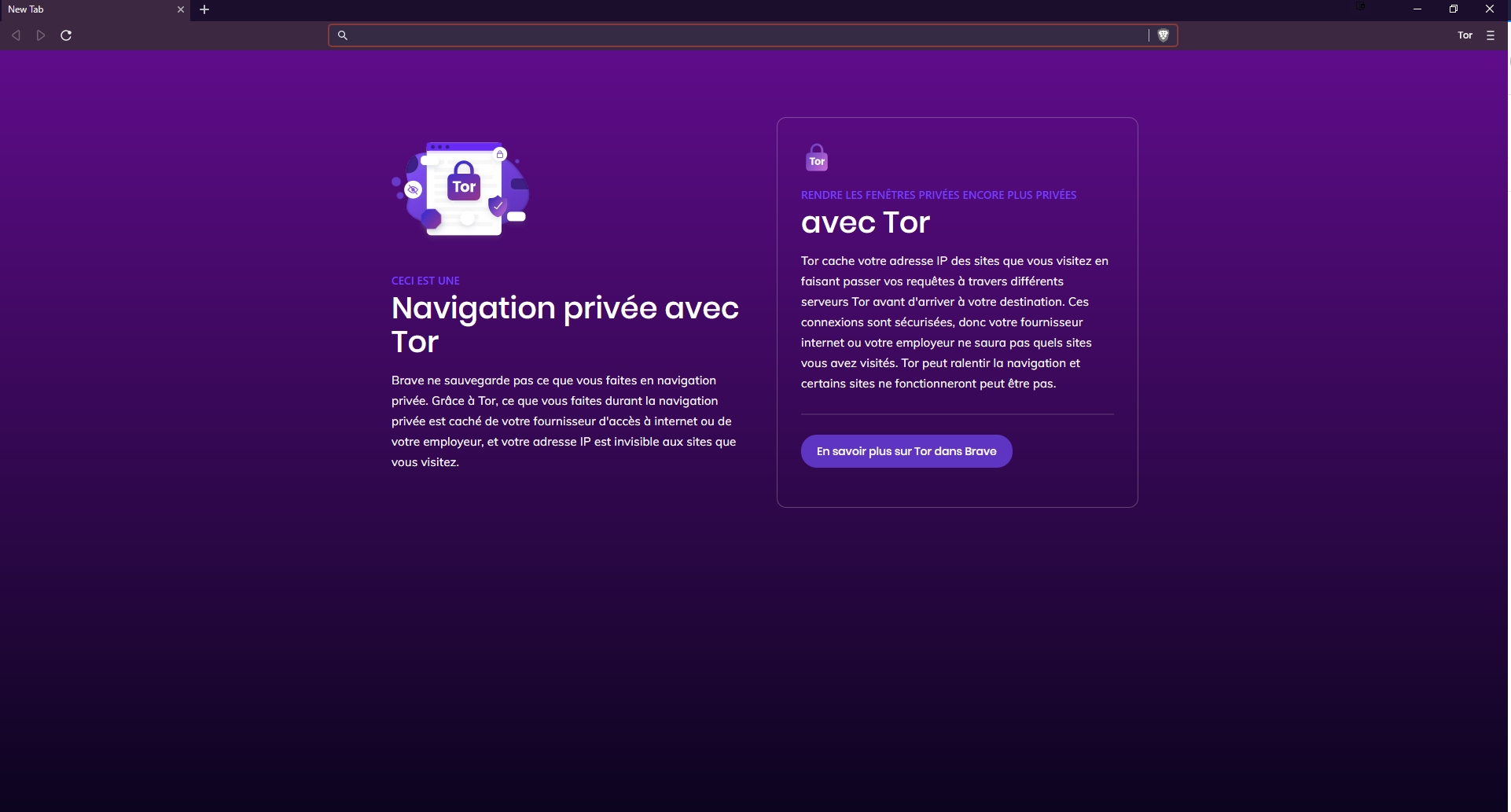Click the Rendre les fenêtres privées caption
The image size is (1511, 812).
(x=938, y=195)
